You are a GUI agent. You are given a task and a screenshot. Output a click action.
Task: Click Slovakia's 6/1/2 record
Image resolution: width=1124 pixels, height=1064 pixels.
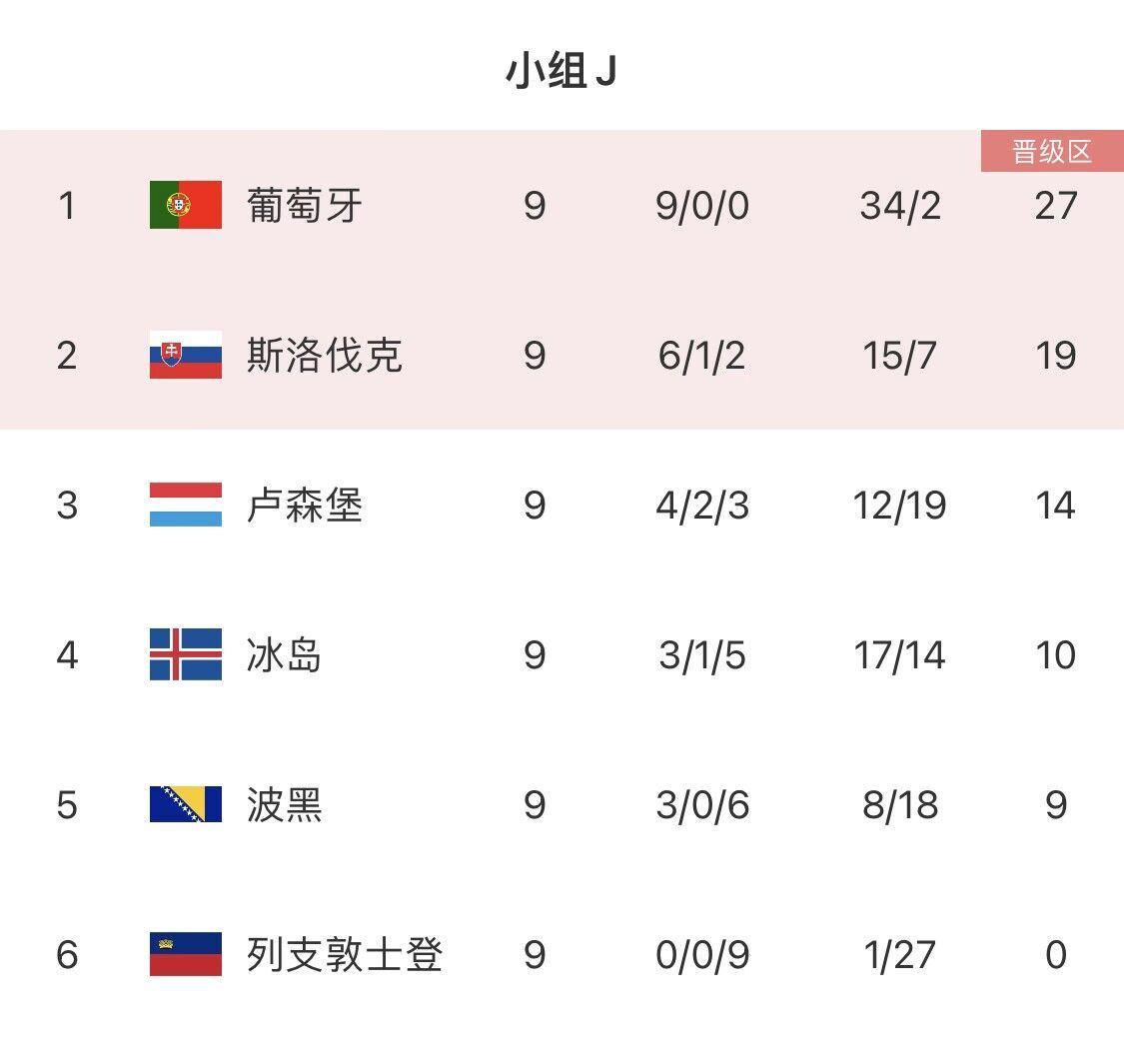coord(701,356)
